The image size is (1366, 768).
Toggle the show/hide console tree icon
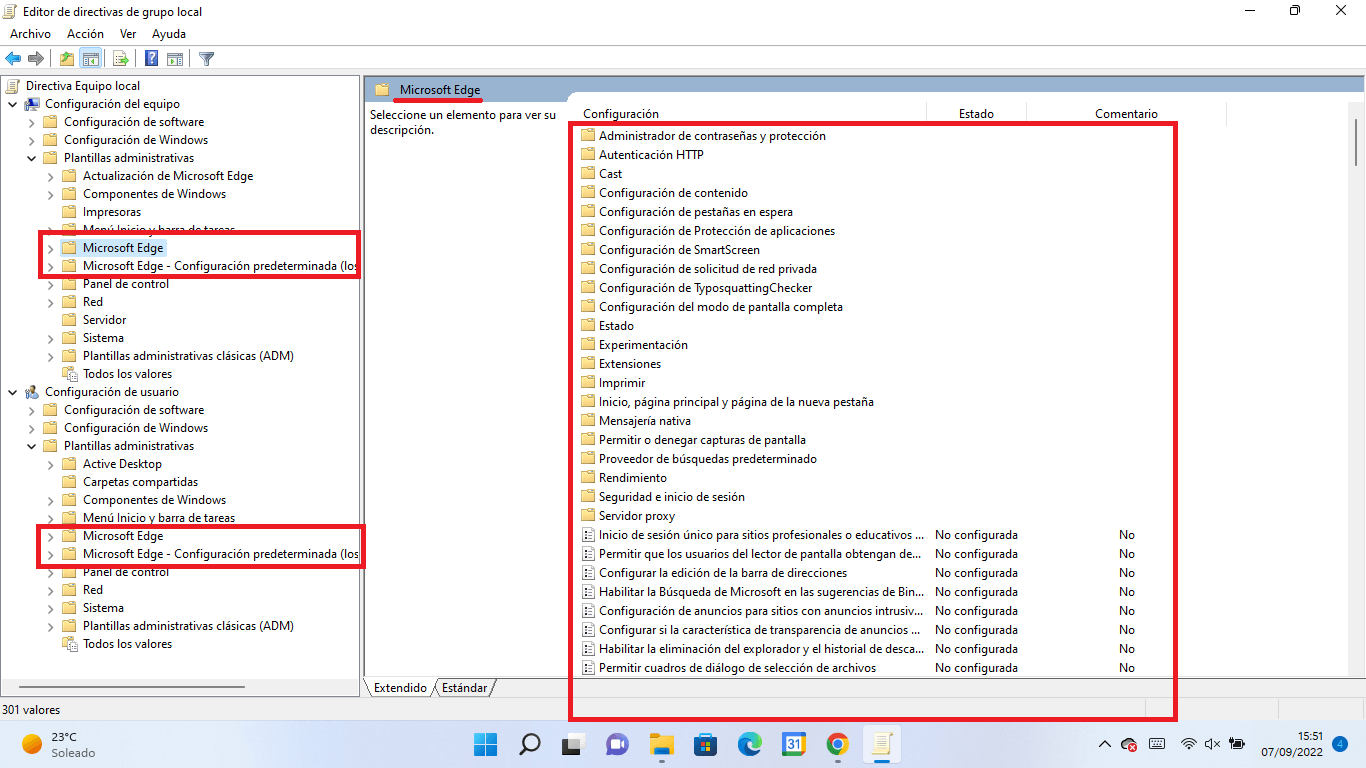90,59
